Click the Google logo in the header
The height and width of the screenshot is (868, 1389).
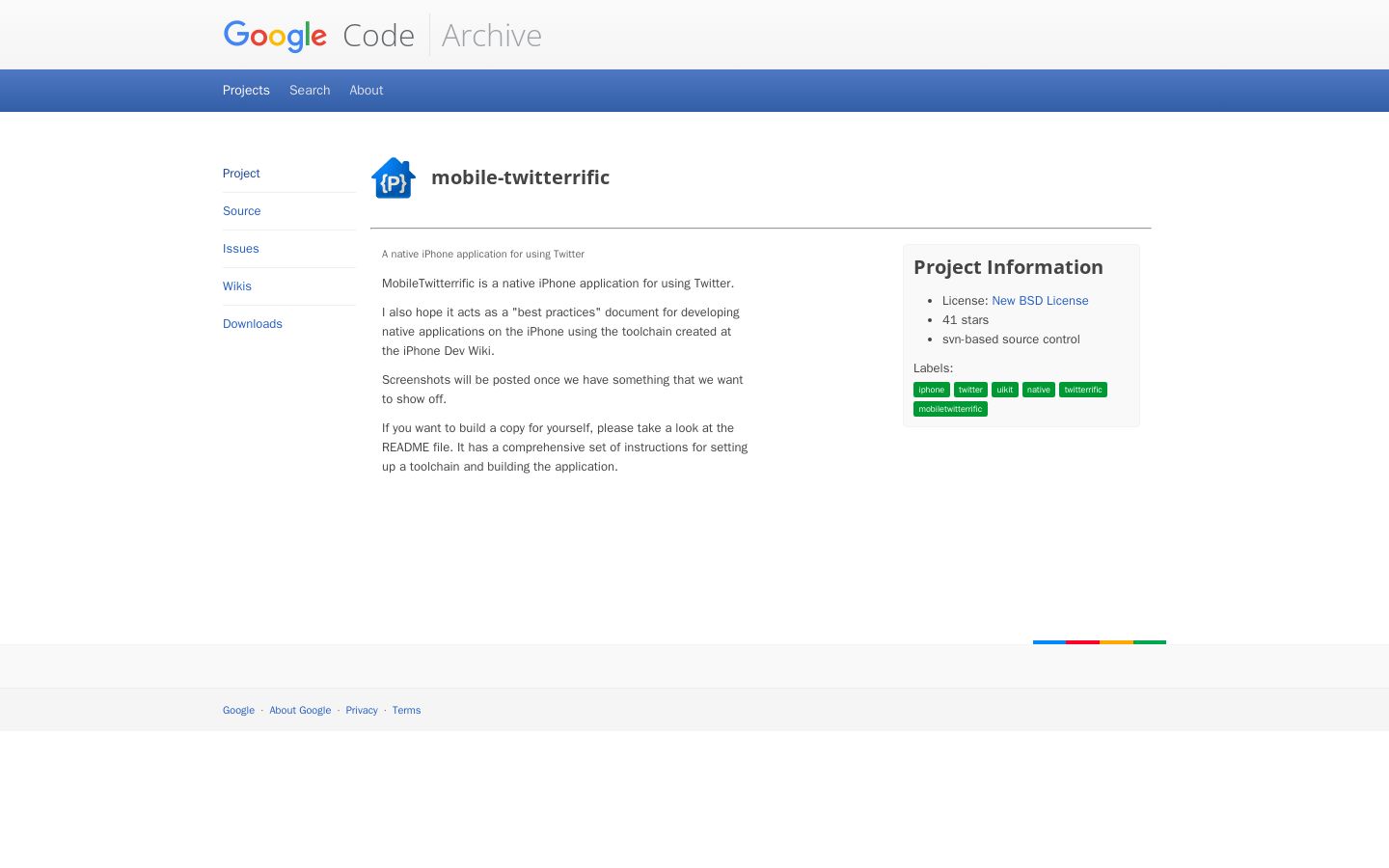(275, 36)
